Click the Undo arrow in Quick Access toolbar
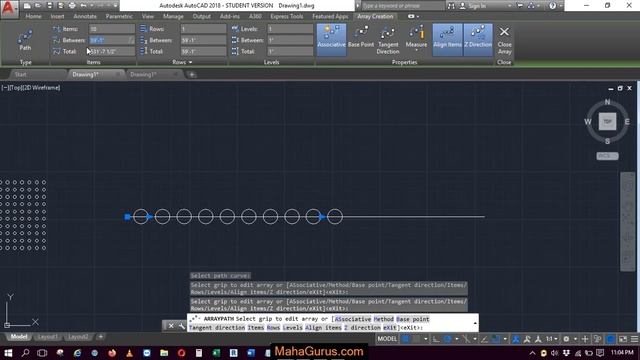This screenshot has height=360, width=640. coord(84,6)
